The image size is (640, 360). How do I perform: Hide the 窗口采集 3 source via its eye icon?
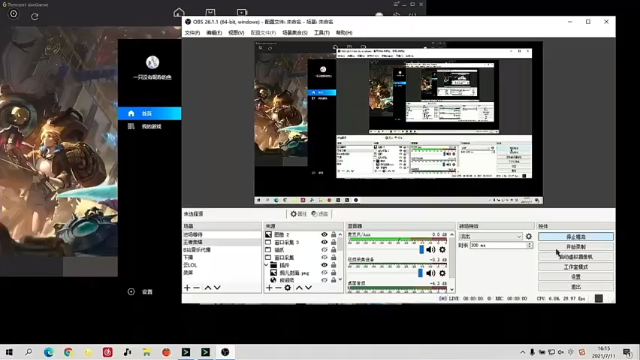(324, 242)
